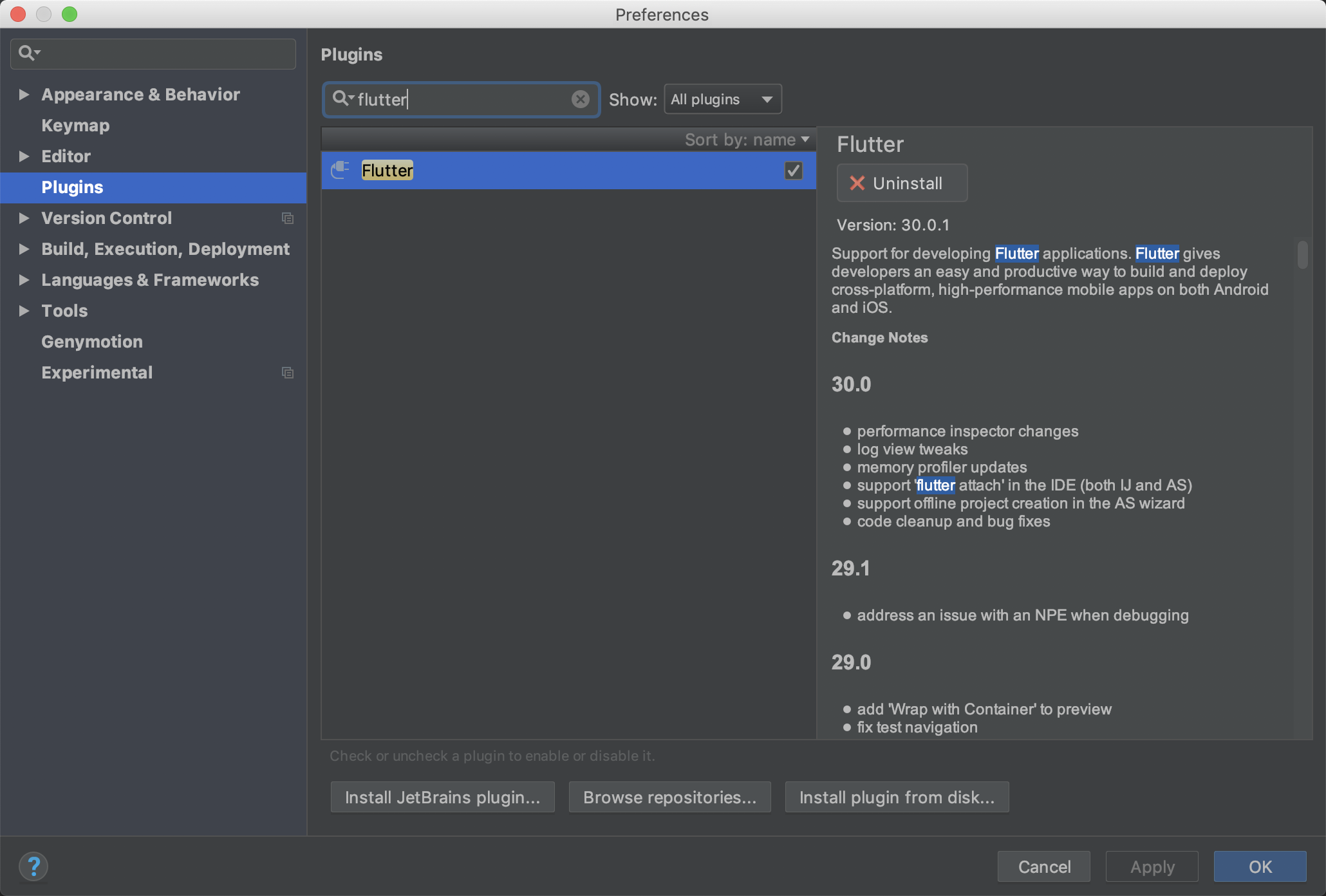Click 'fix test navigation' note
This screenshot has height=896, width=1326.
[x=917, y=727]
